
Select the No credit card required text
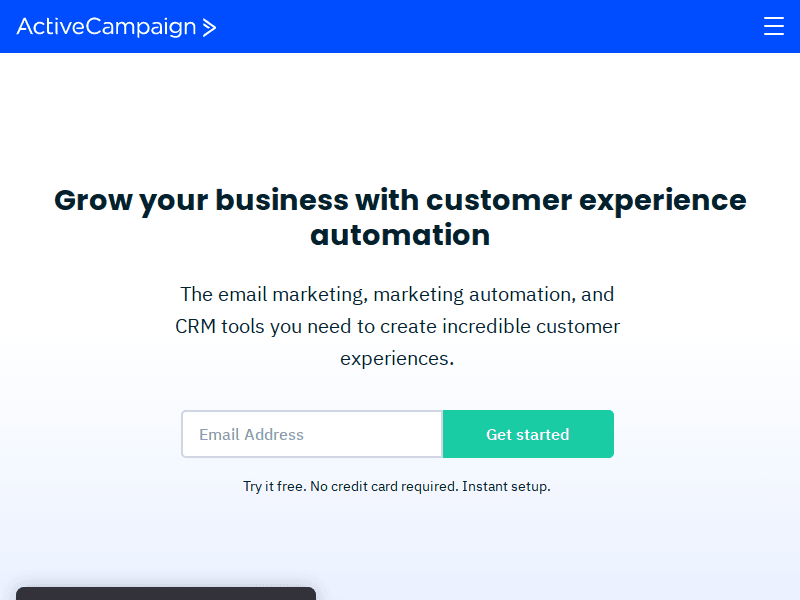382,486
